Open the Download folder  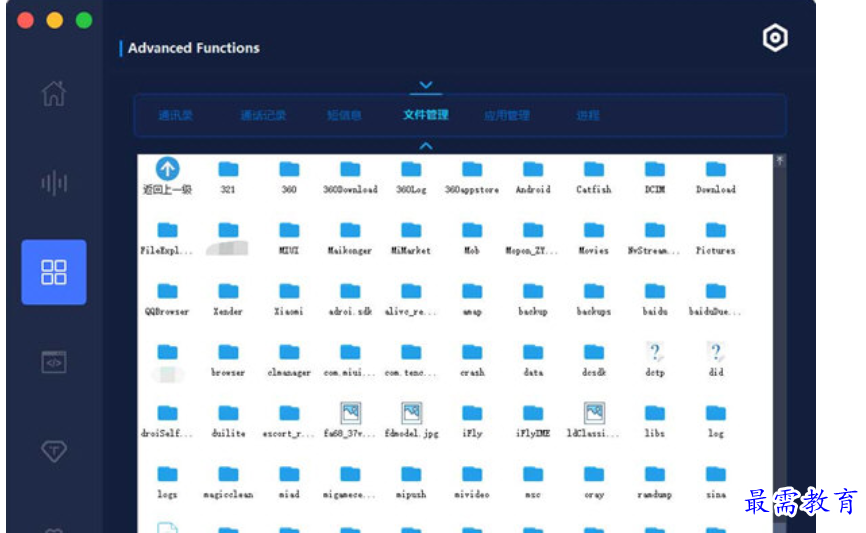(716, 170)
